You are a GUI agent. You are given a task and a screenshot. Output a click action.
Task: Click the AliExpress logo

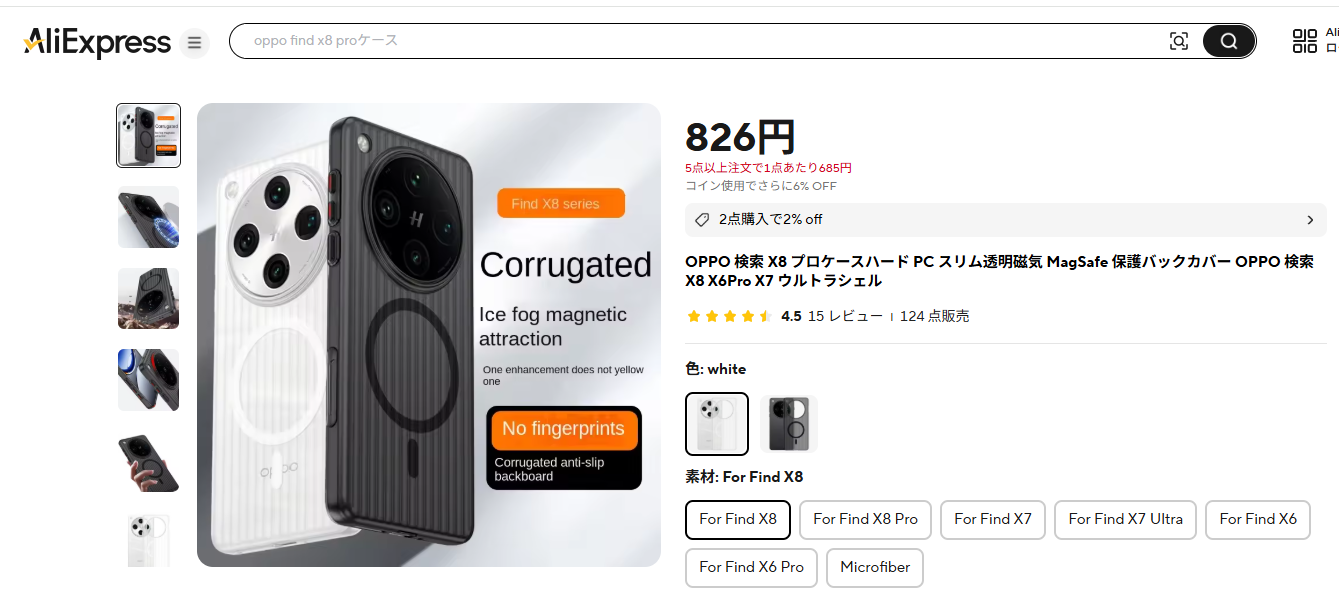pos(97,42)
